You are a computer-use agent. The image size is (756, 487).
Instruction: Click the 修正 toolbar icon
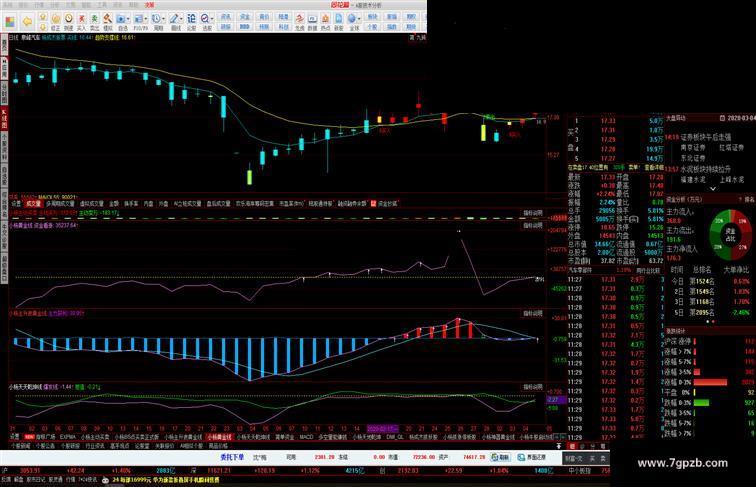tap(55, 22)
